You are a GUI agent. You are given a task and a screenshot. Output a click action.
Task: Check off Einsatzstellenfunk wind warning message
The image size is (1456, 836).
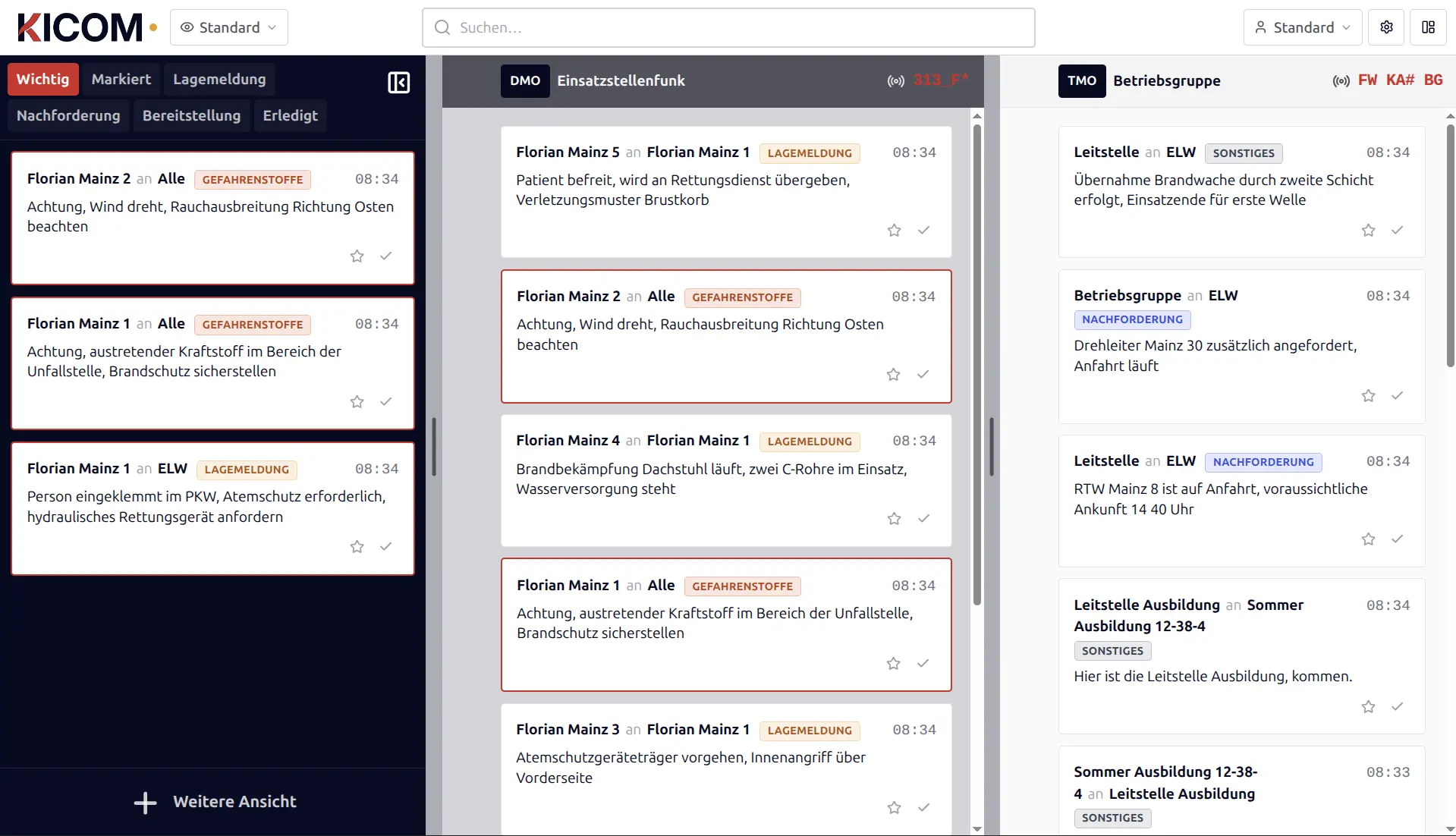click(x=923, y=374)
